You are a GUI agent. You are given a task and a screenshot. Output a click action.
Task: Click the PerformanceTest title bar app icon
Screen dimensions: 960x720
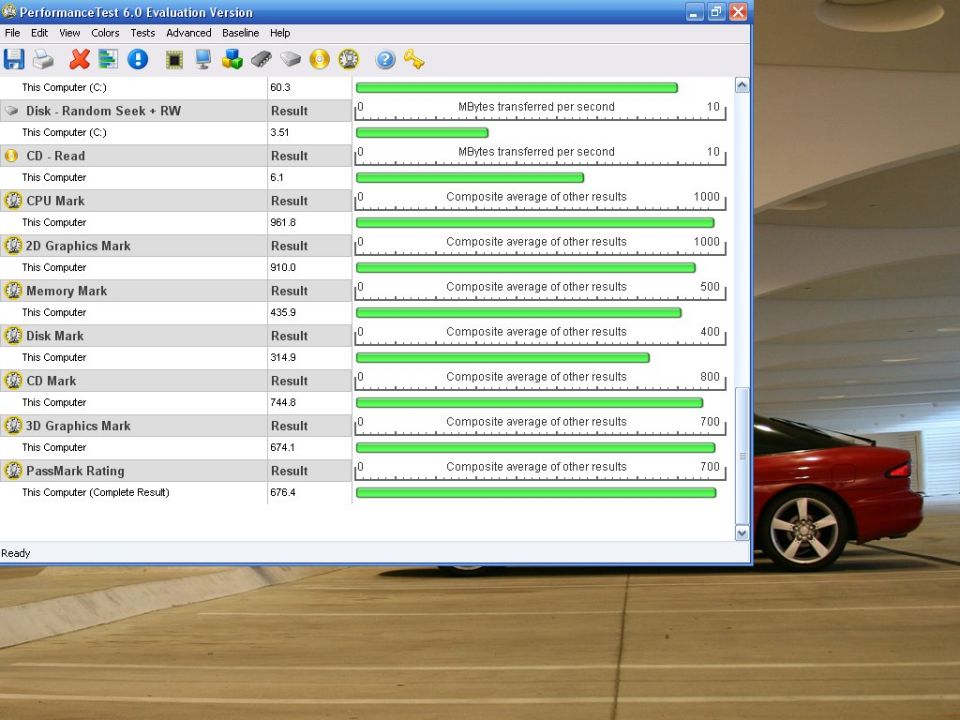(x=9, y=11)
